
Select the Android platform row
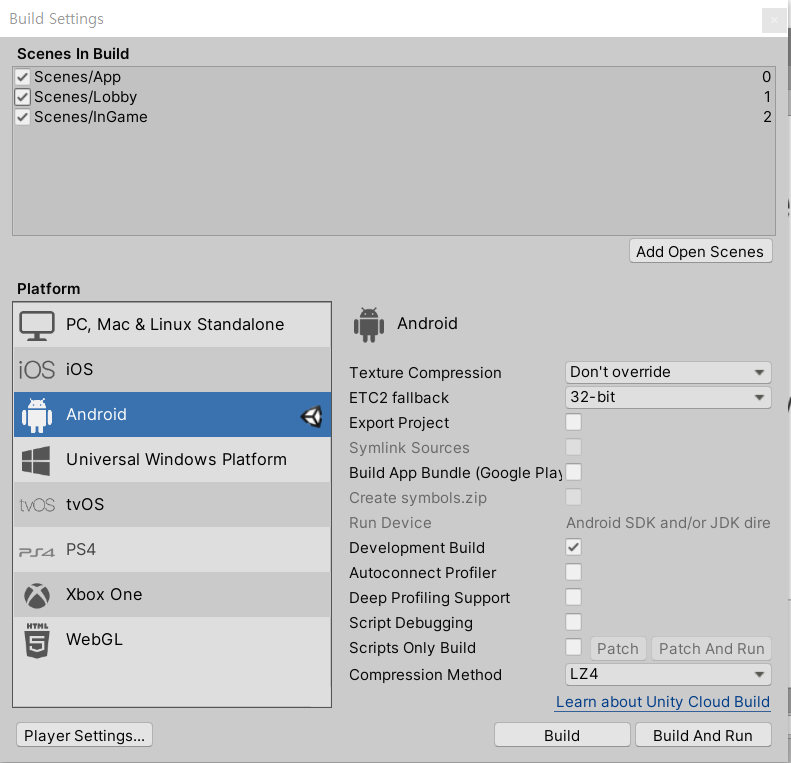(x=172, y=415)
